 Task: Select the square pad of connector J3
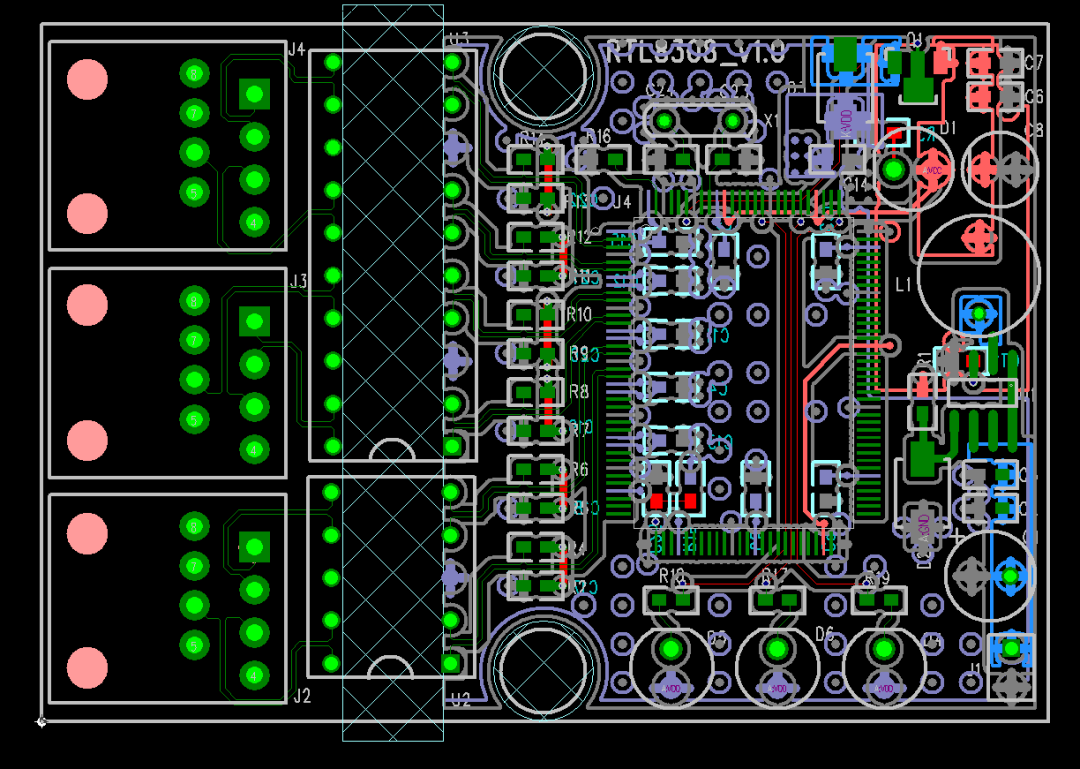tap(254, 321)
